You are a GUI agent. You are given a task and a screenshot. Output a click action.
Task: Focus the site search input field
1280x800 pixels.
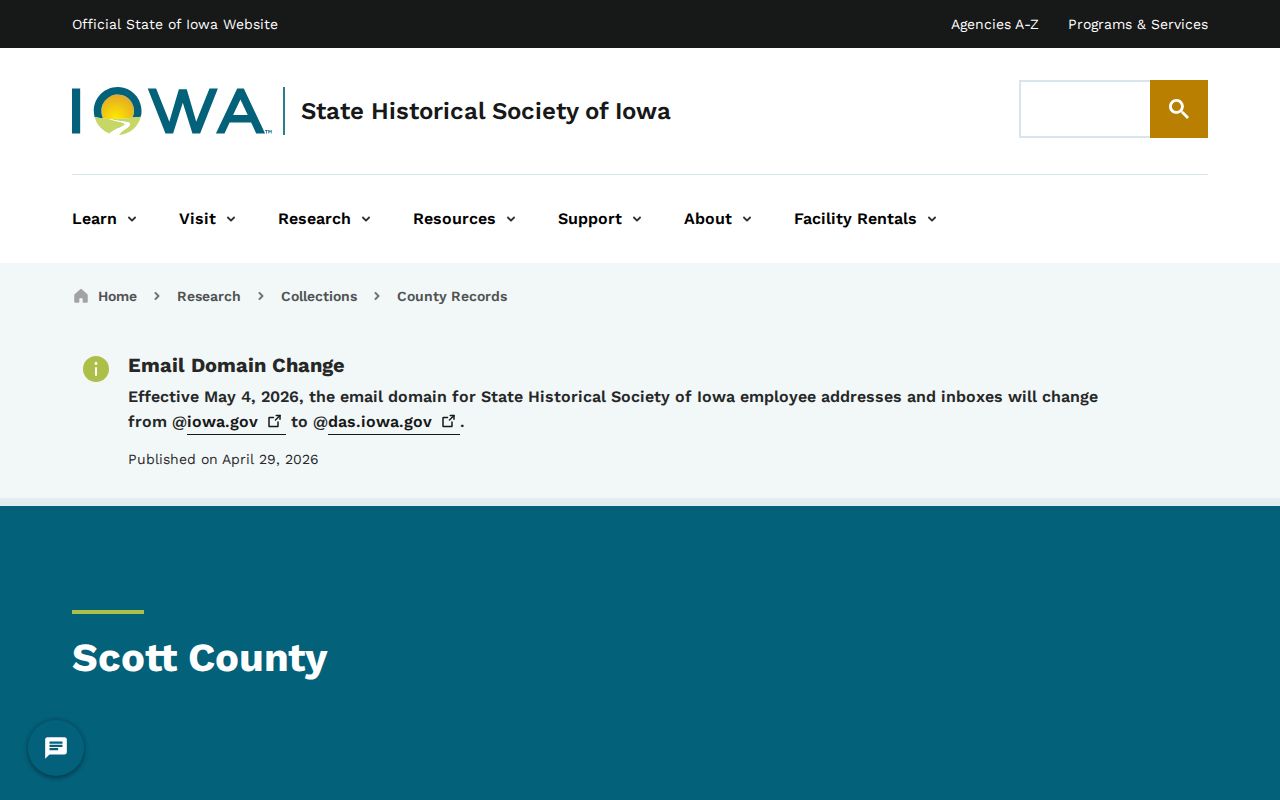[1085, 109]
